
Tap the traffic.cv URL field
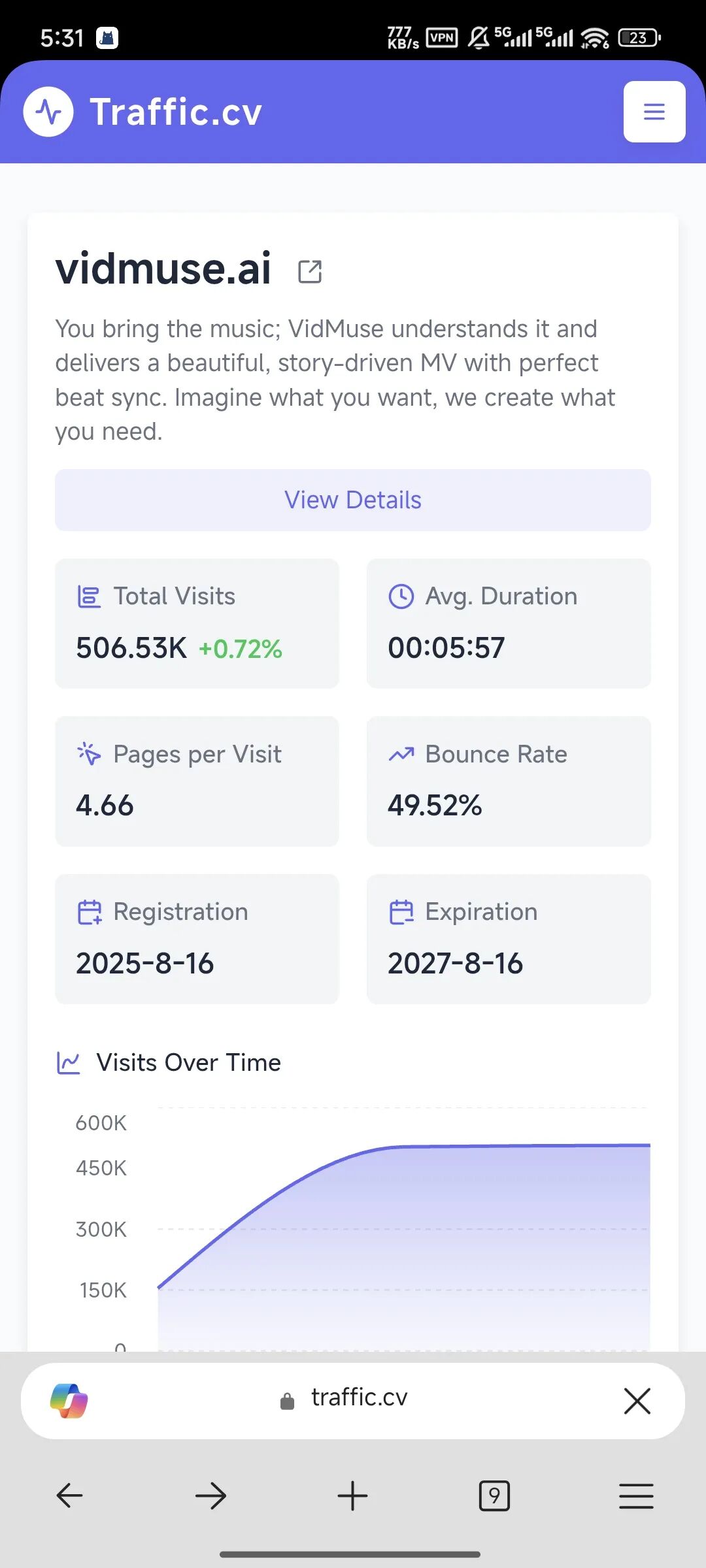[344, 1398]
